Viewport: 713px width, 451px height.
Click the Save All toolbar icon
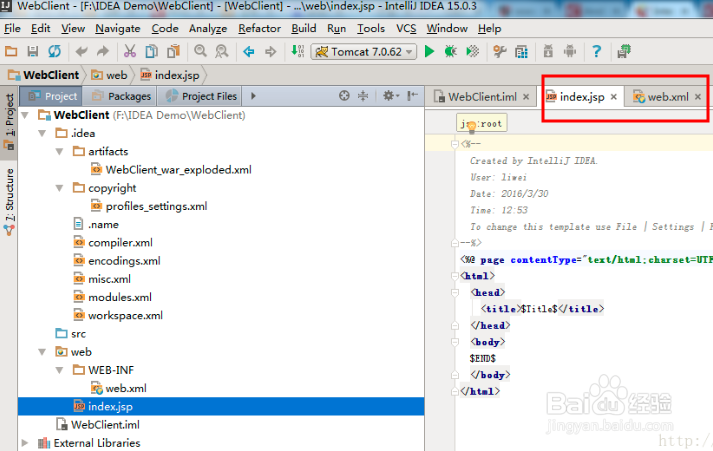pos(33,51)
